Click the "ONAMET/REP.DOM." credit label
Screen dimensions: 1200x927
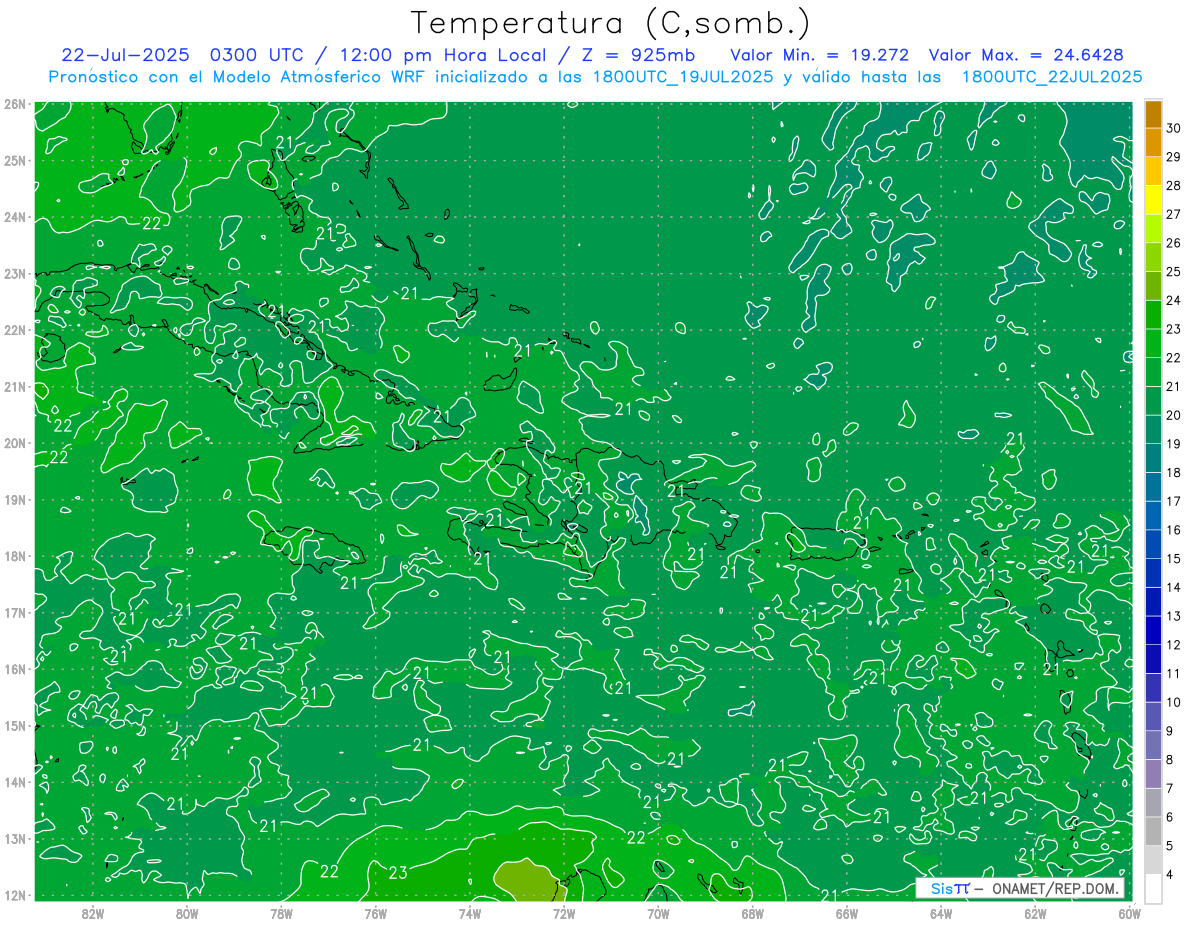point(1057,888)
